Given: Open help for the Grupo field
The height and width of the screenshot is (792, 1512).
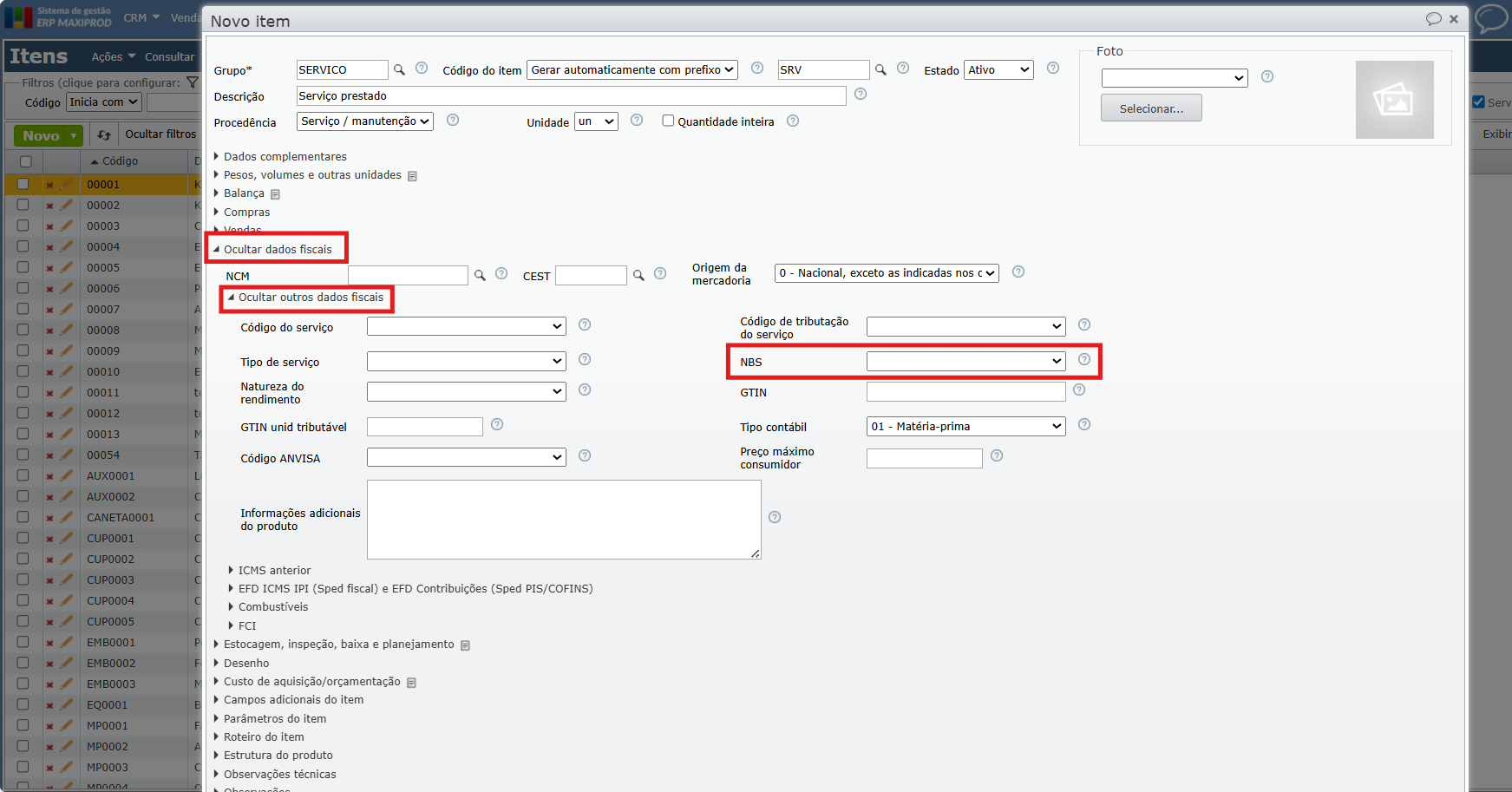Looking at the screenshot, I should 422,68.
